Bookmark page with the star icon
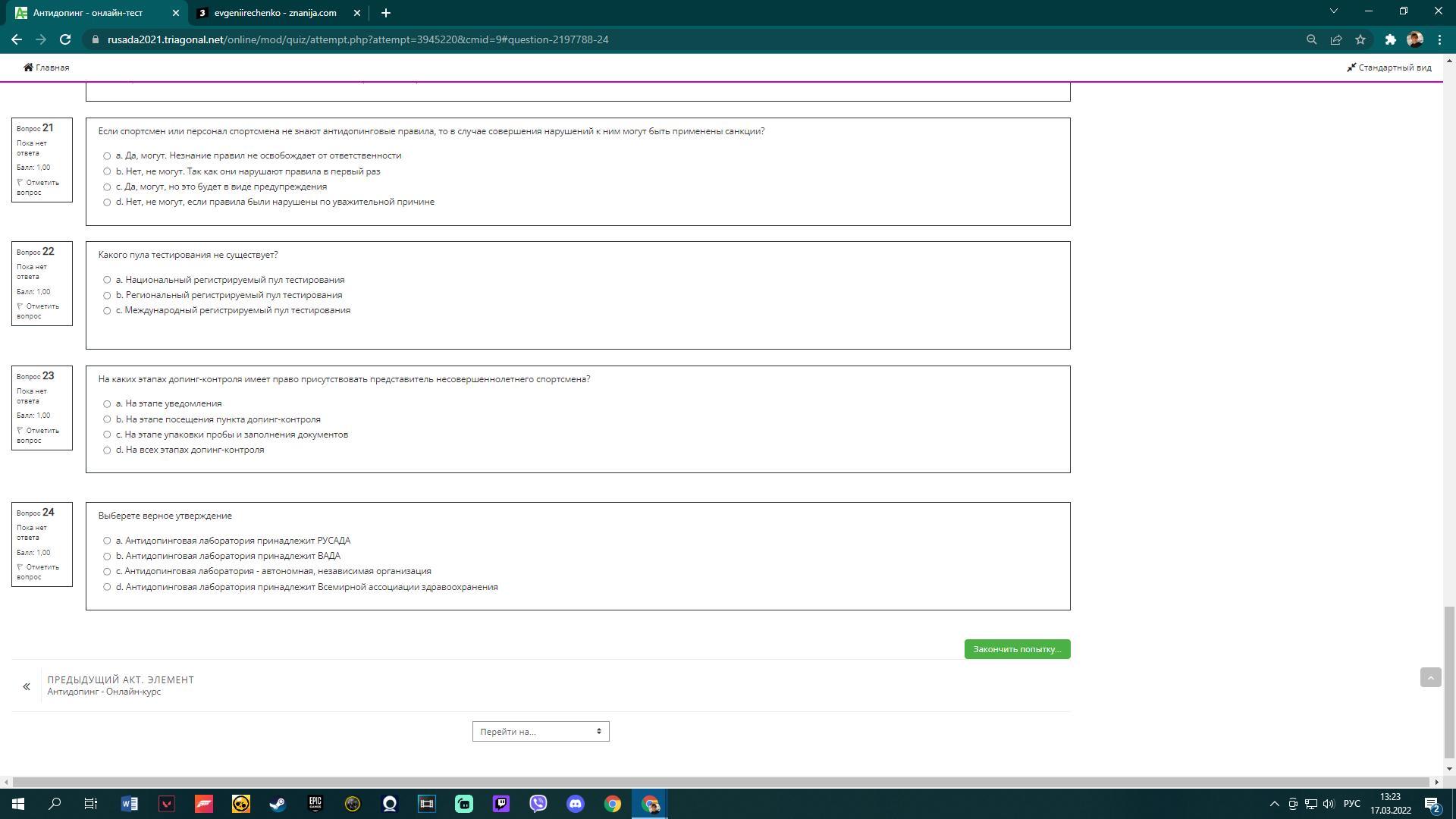1456x819 pixels. click(1360, 39)
